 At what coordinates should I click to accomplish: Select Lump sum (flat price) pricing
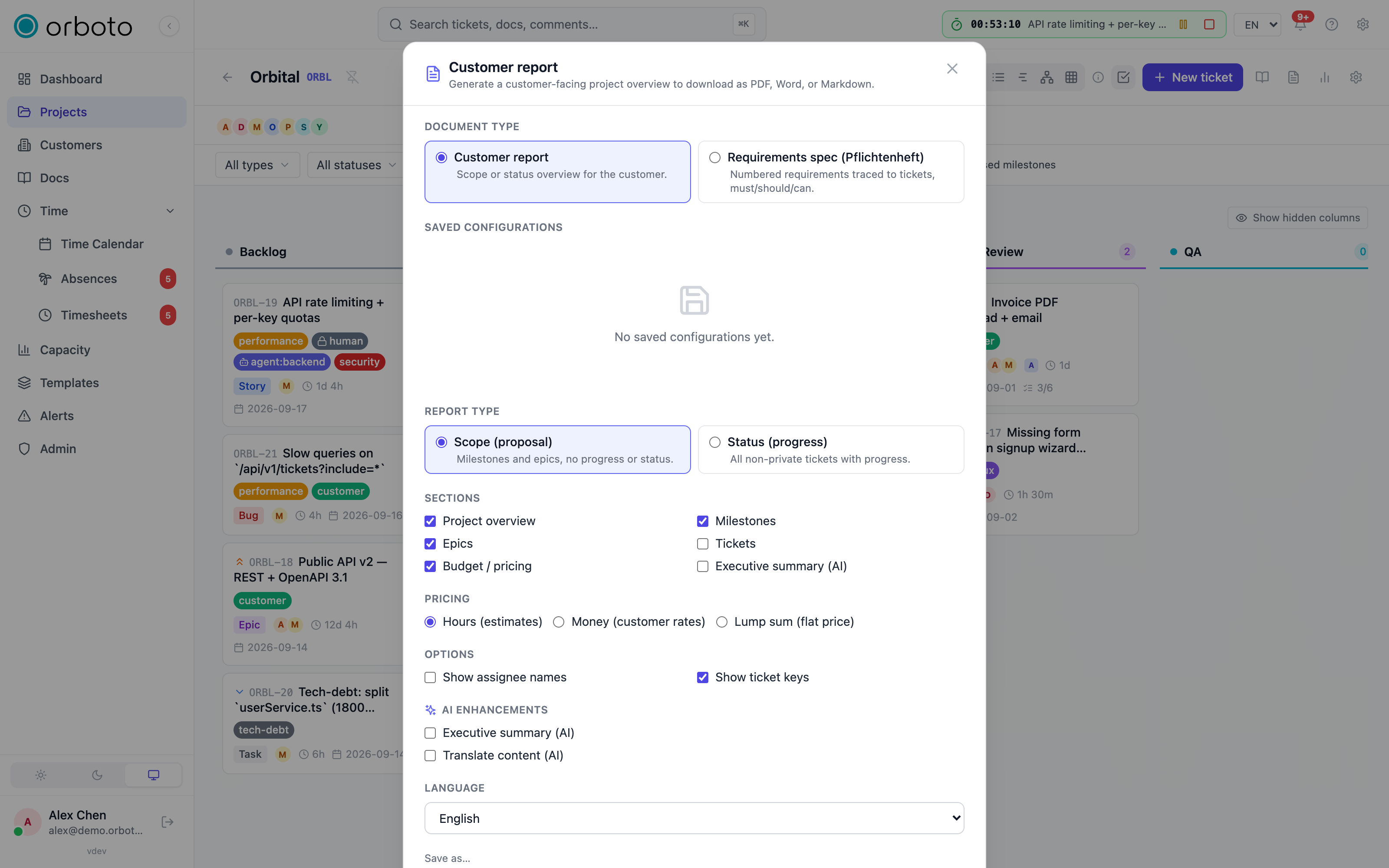721,622
